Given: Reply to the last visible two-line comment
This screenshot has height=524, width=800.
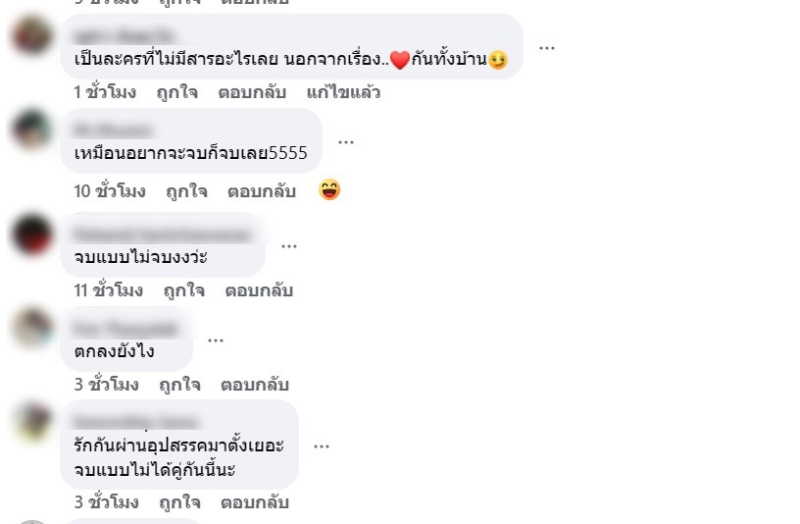Looking at the screenshot, I should click(x=255, y=503).
